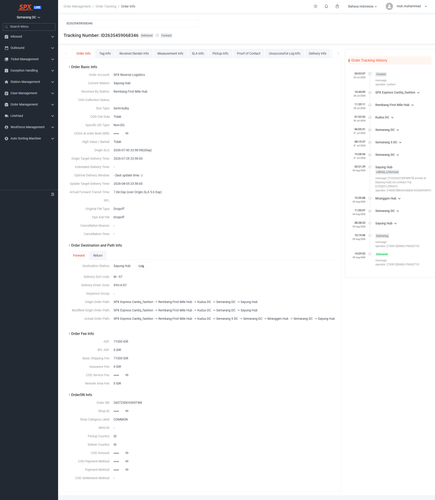Click the Forward badge beside tracking number
Image resolution: width=435 pixels, height=500 pixels.
coord(166,35)
